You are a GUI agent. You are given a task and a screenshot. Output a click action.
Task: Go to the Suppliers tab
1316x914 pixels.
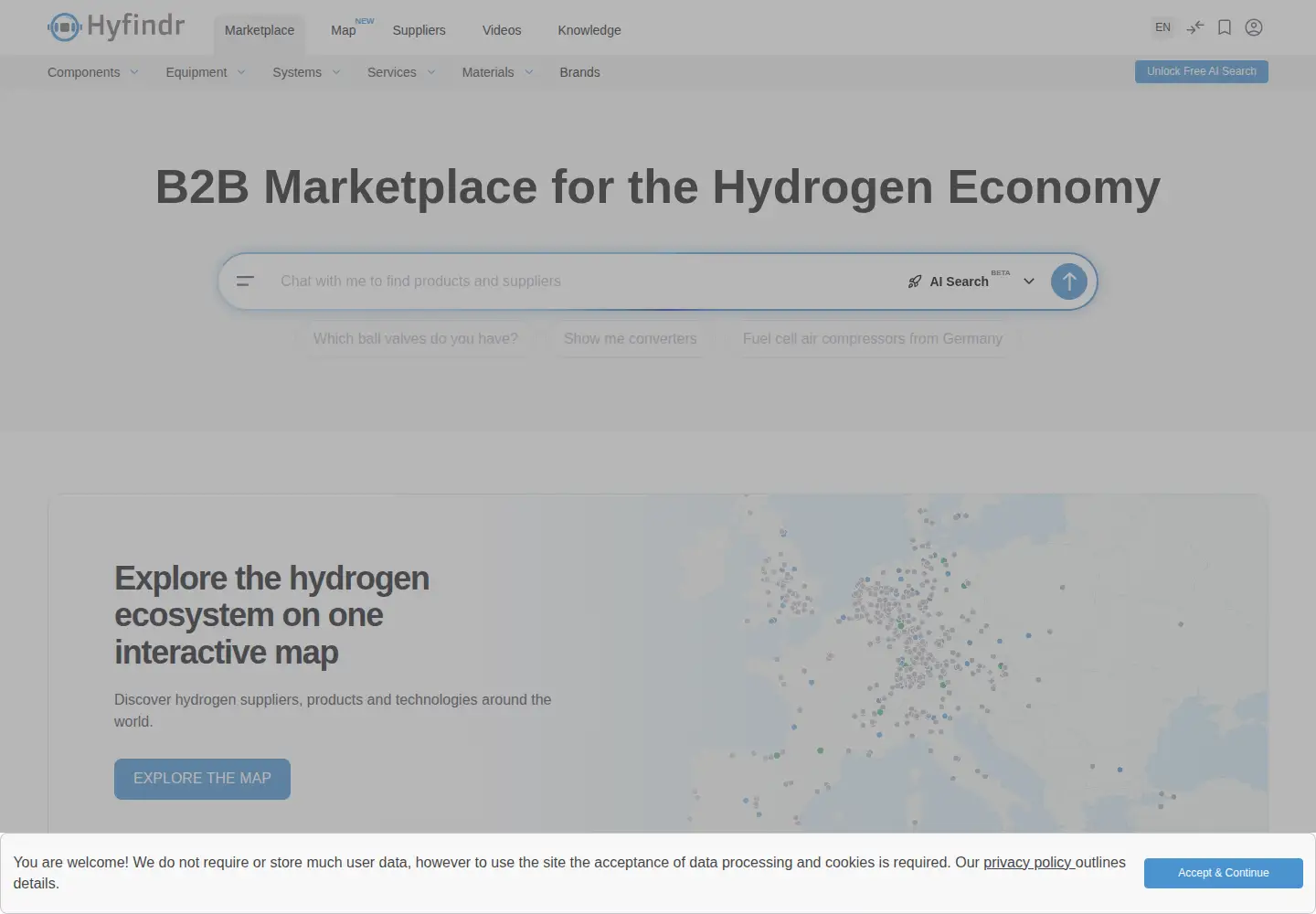tap(419, 30)
